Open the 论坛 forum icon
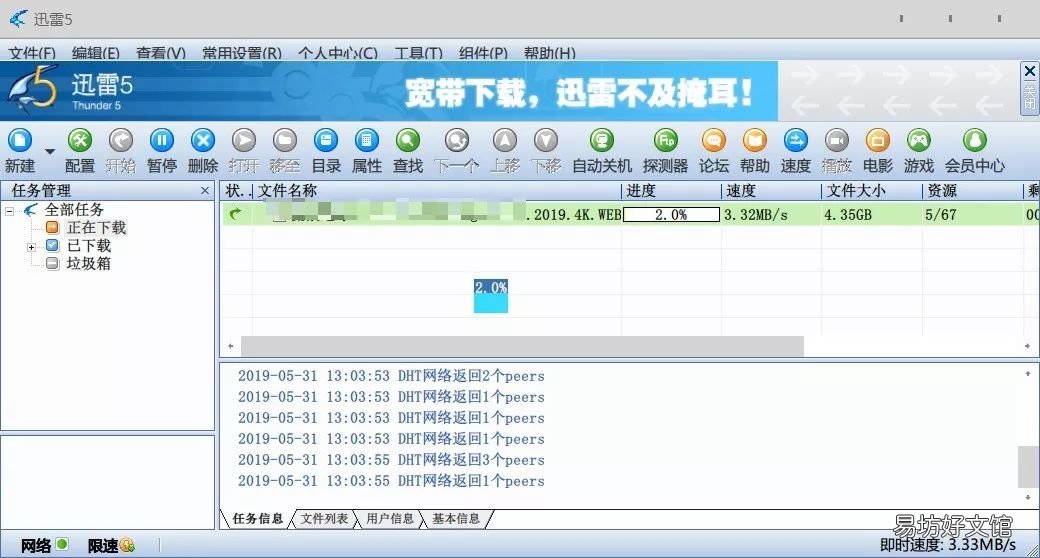1040x558 pixels. (x=714, y=140)
